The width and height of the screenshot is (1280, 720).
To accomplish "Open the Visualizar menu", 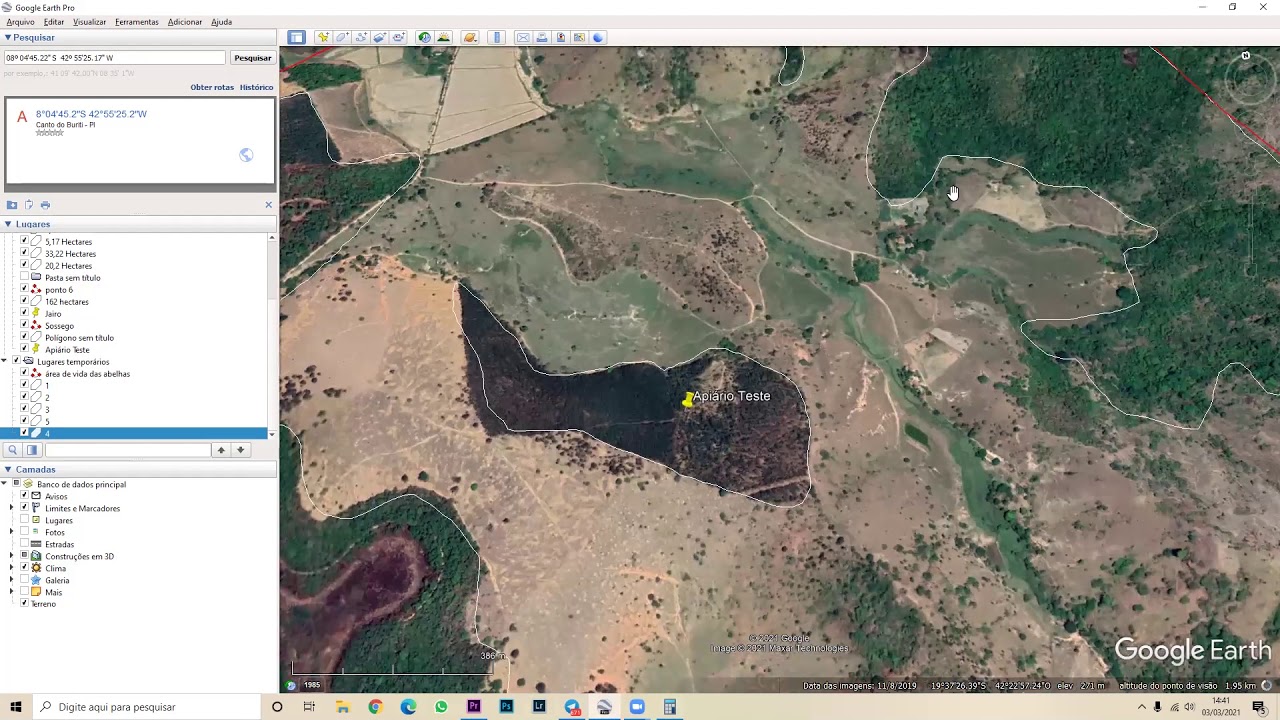I will [89, 22].
